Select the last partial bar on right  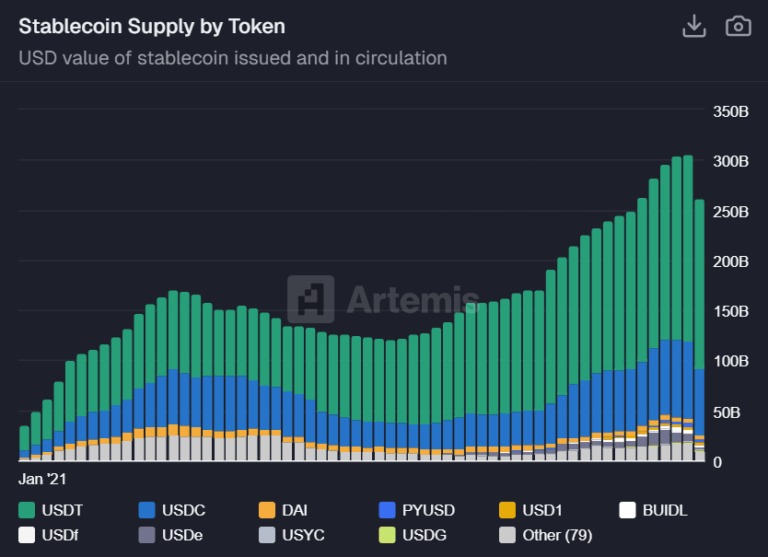pyautogui.click(x=699, y=330)
